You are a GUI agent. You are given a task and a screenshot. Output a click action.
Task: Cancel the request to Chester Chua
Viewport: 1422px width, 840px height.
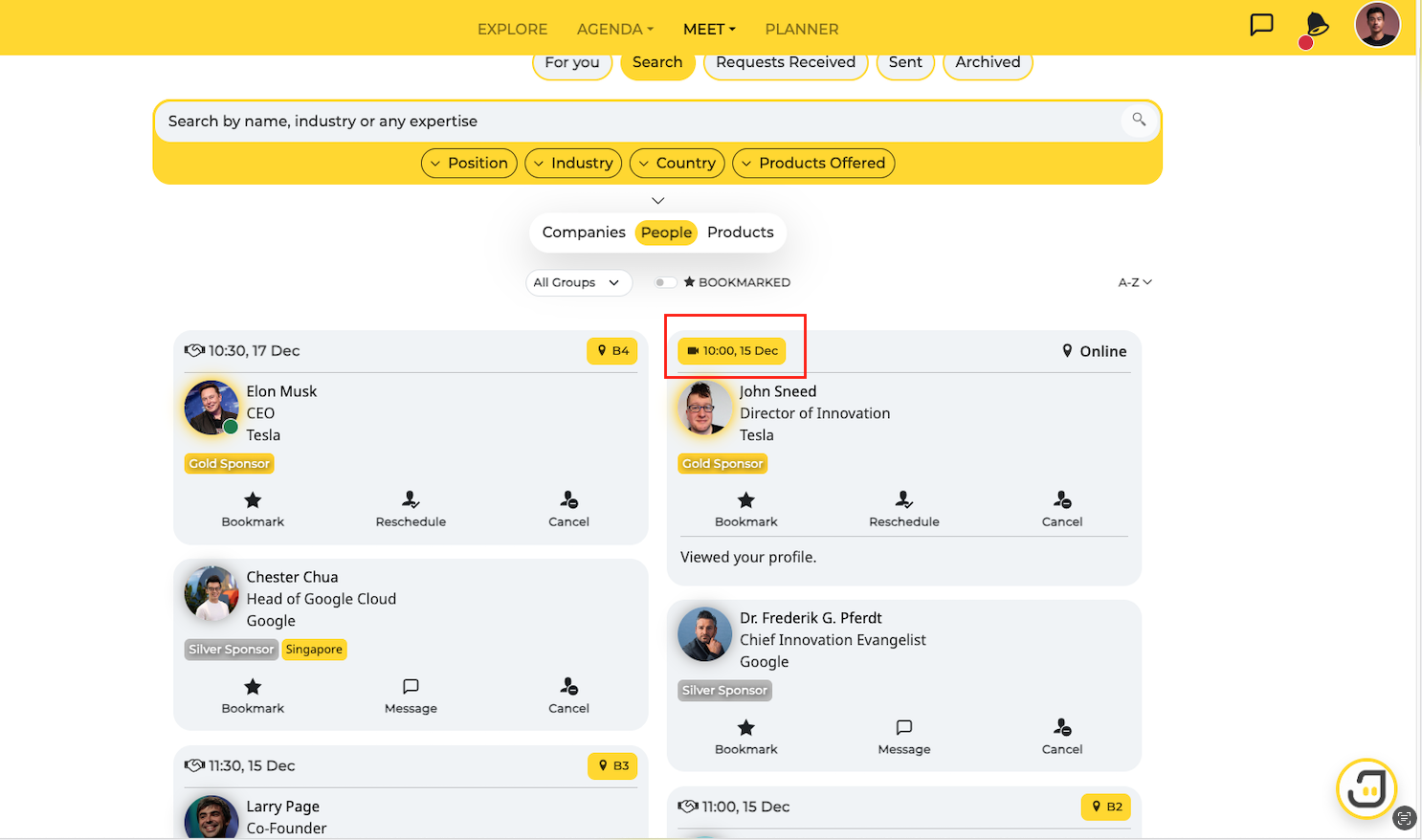click(568, 696)
